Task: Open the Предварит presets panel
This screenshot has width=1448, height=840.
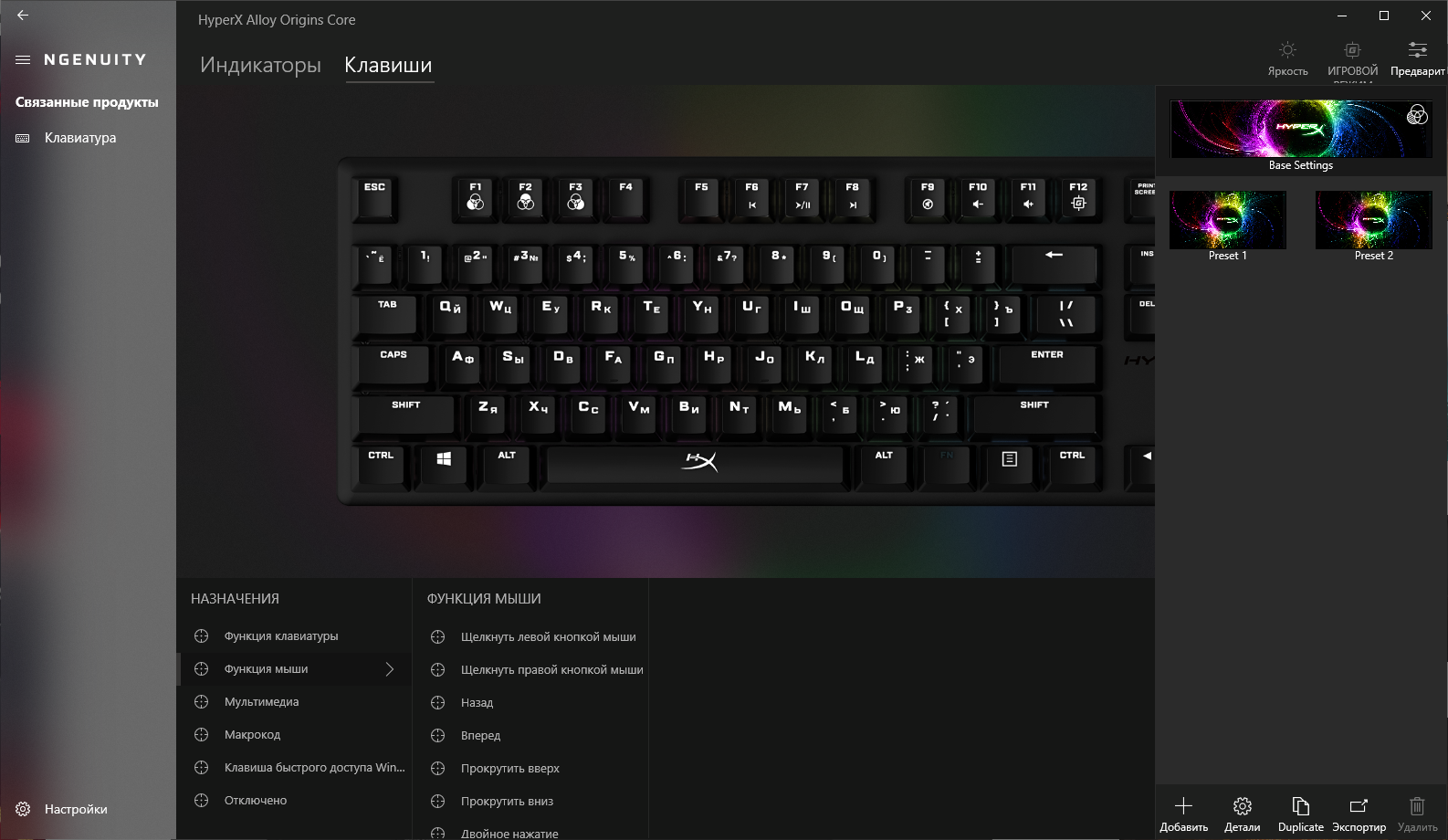Action: 1417,58
